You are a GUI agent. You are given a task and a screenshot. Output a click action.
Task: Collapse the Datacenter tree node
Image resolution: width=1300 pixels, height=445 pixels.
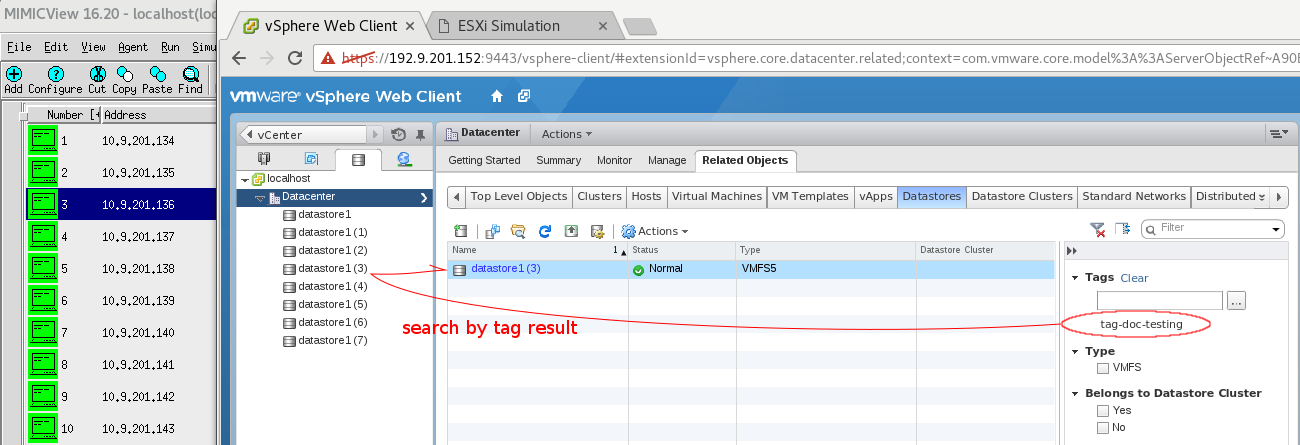coord(260,197)
